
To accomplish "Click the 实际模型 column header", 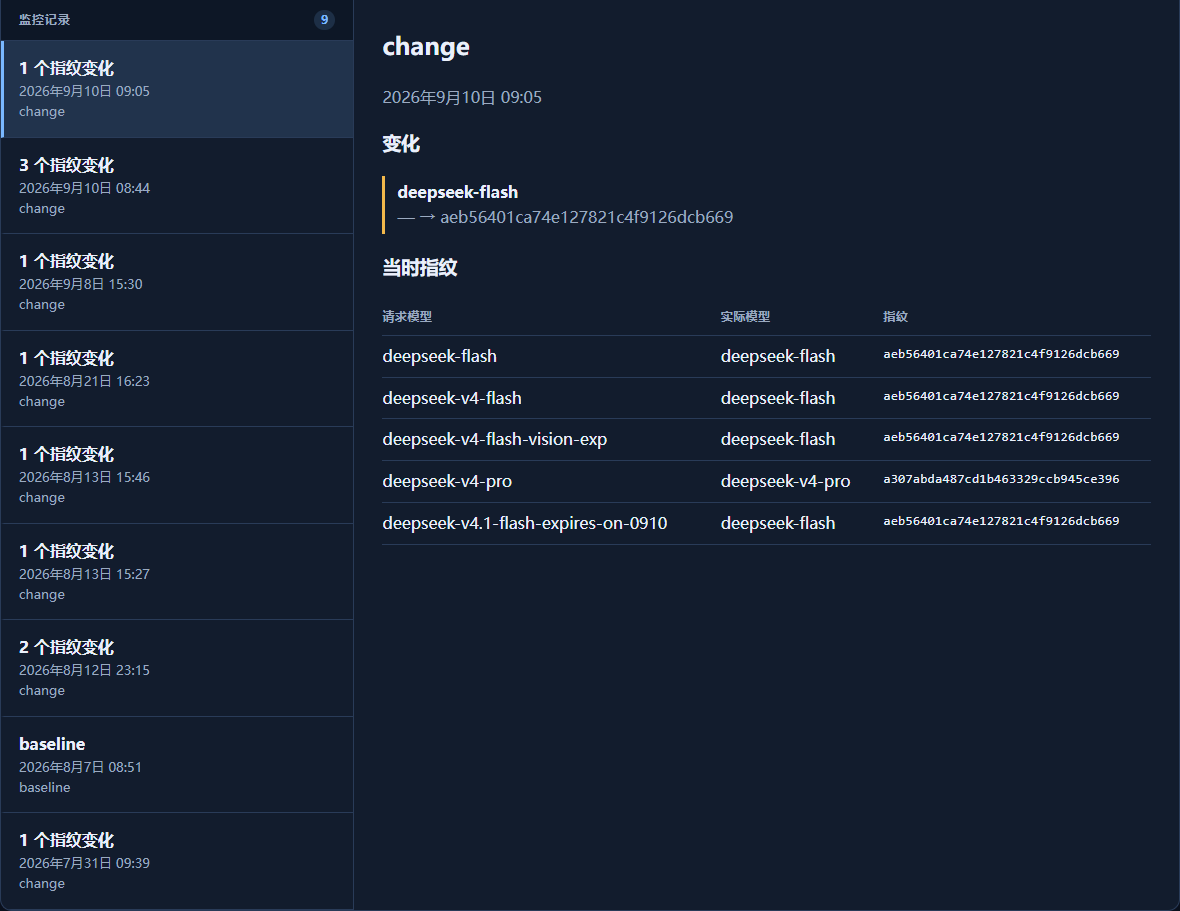I will pos(745,317).
